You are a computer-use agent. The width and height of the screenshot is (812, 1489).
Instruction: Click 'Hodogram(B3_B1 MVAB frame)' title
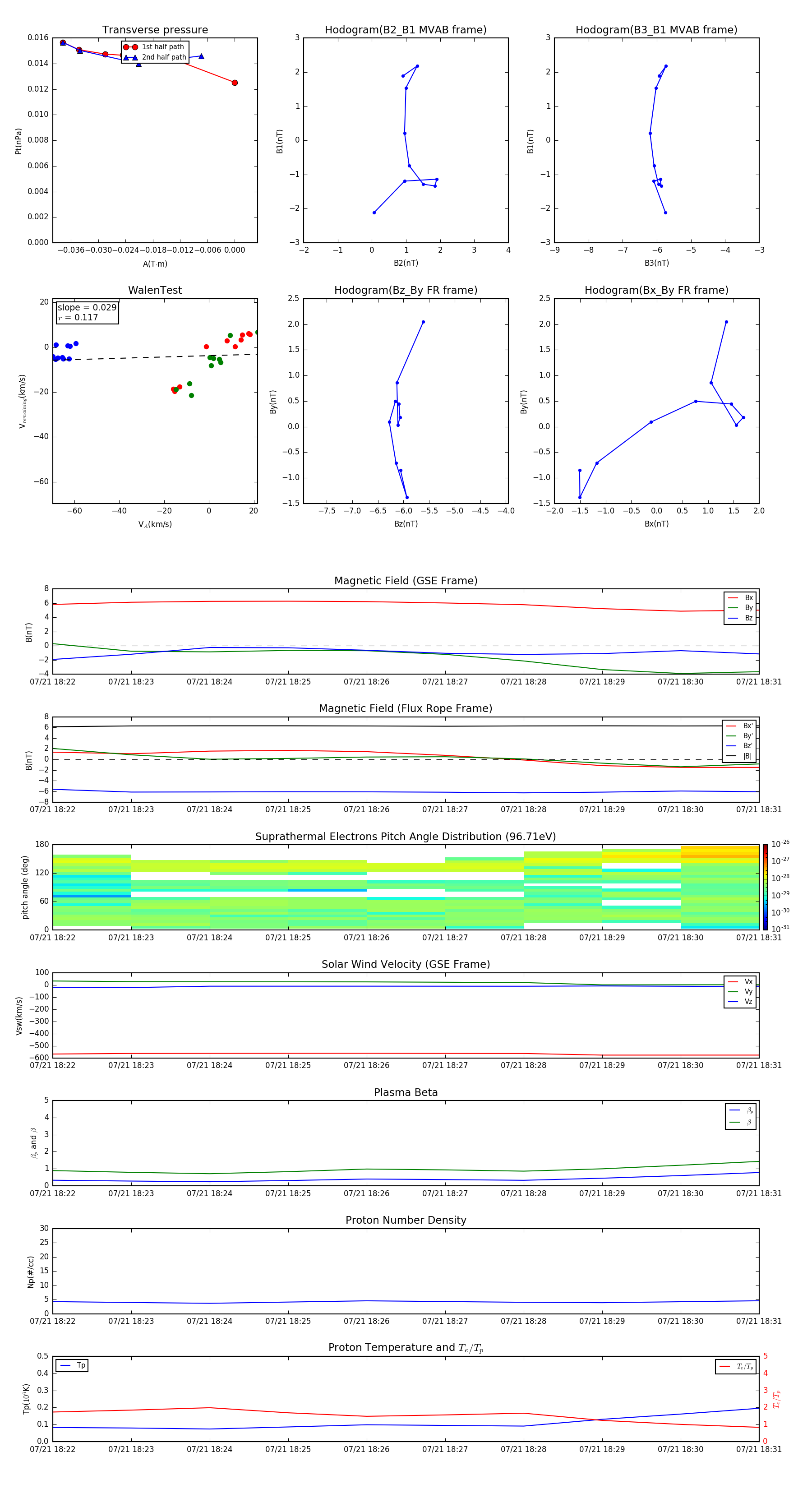coord(656,30)
